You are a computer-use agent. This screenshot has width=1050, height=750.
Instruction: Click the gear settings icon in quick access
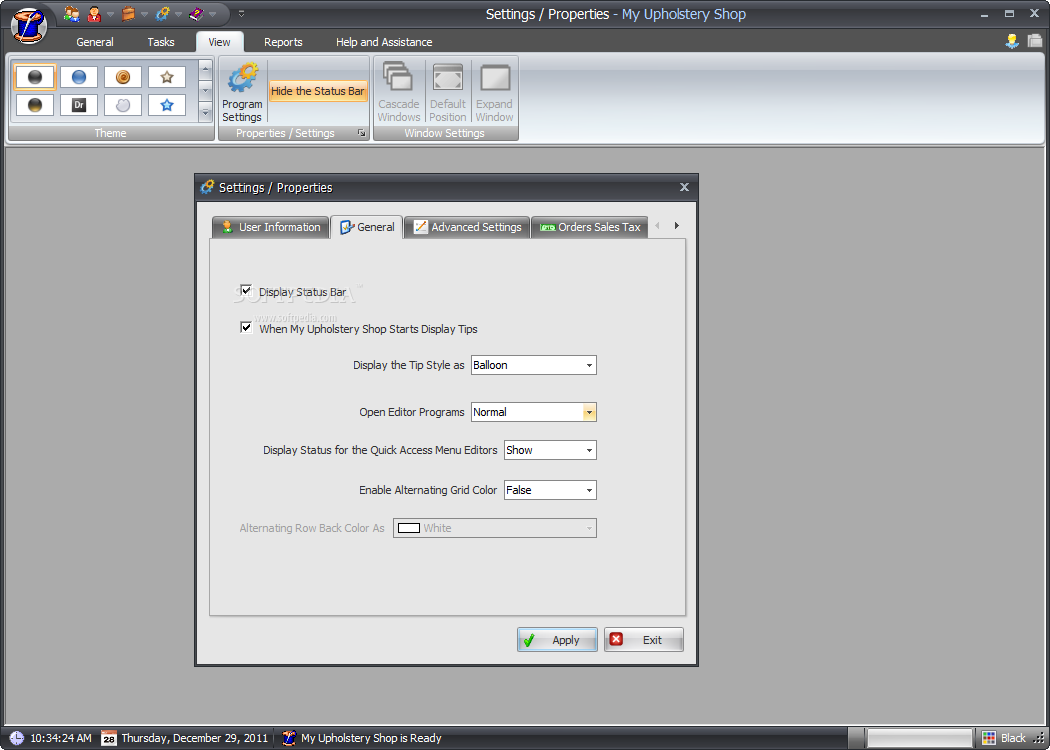coord(162,13)
